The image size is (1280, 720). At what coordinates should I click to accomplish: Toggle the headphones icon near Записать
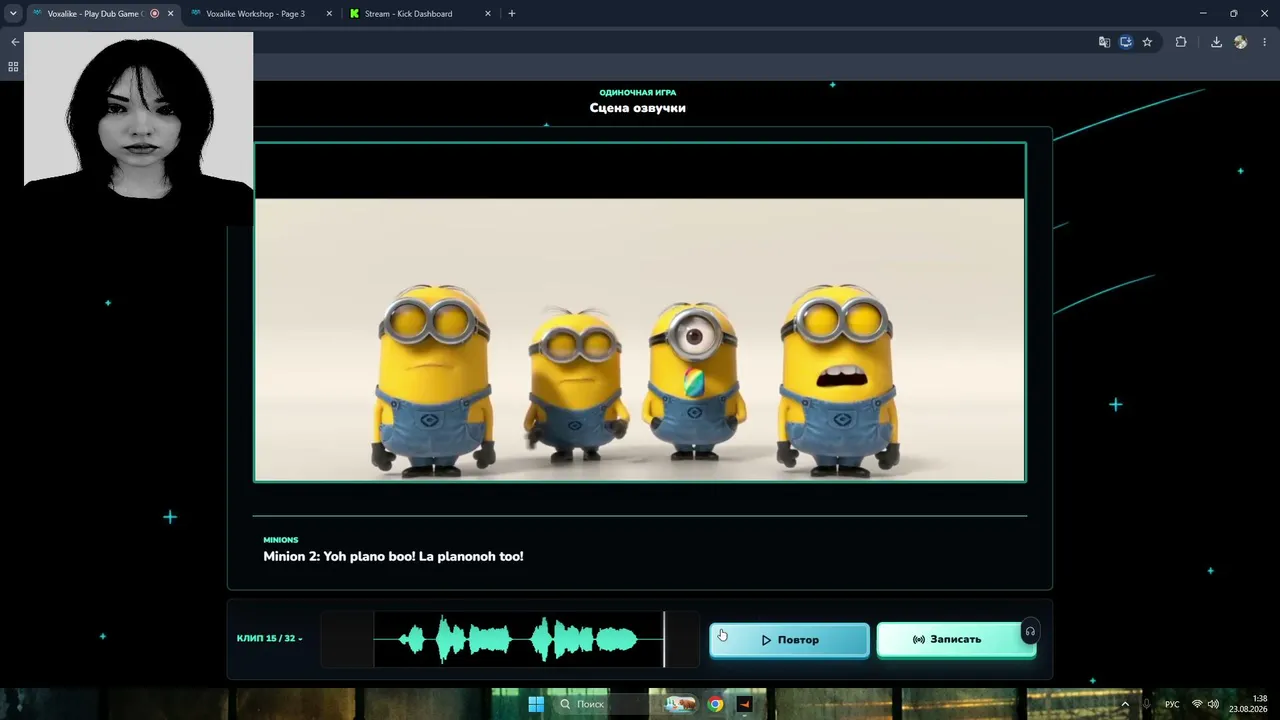1030,631
